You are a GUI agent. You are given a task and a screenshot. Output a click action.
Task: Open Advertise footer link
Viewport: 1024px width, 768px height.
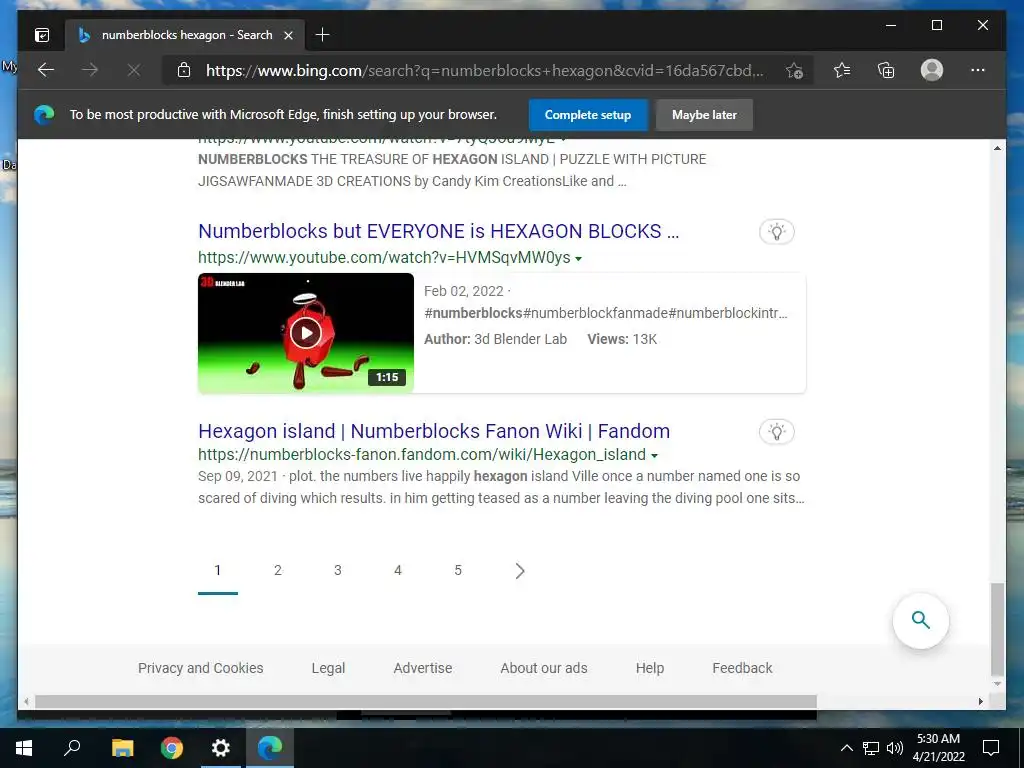[423, 668]
